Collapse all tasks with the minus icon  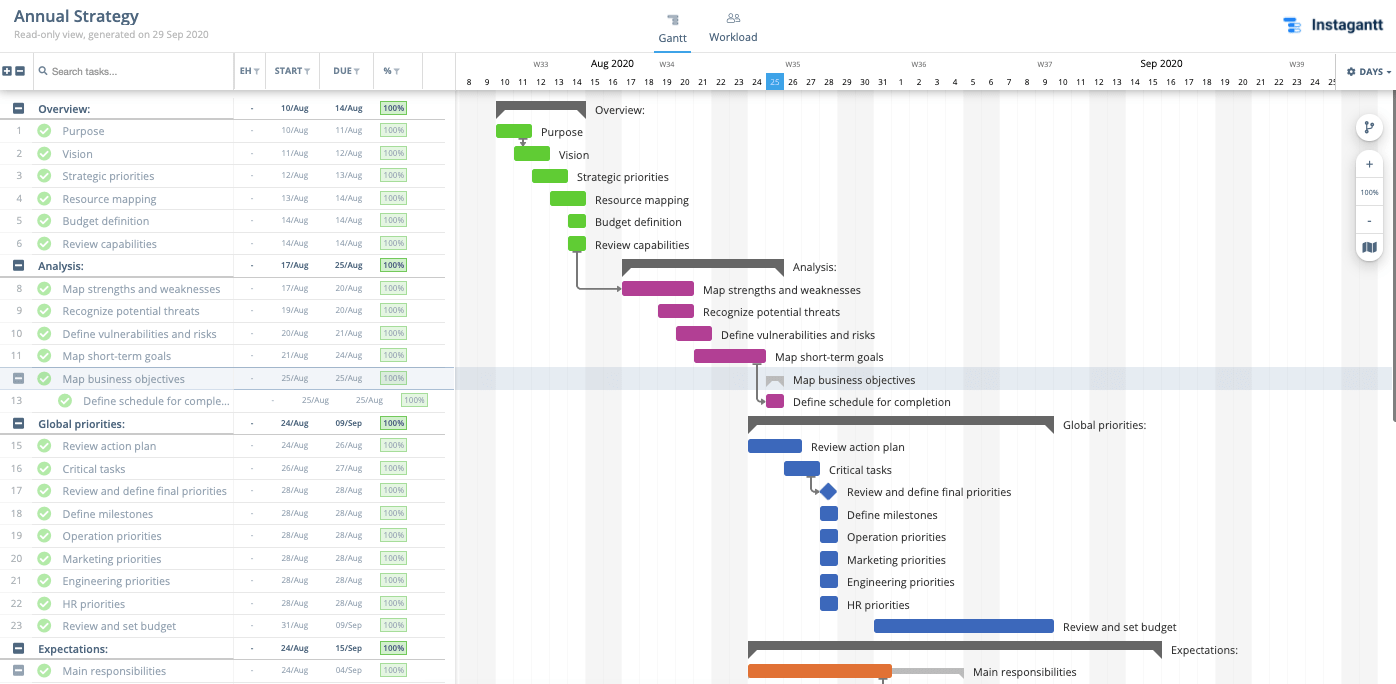(20, 71)
